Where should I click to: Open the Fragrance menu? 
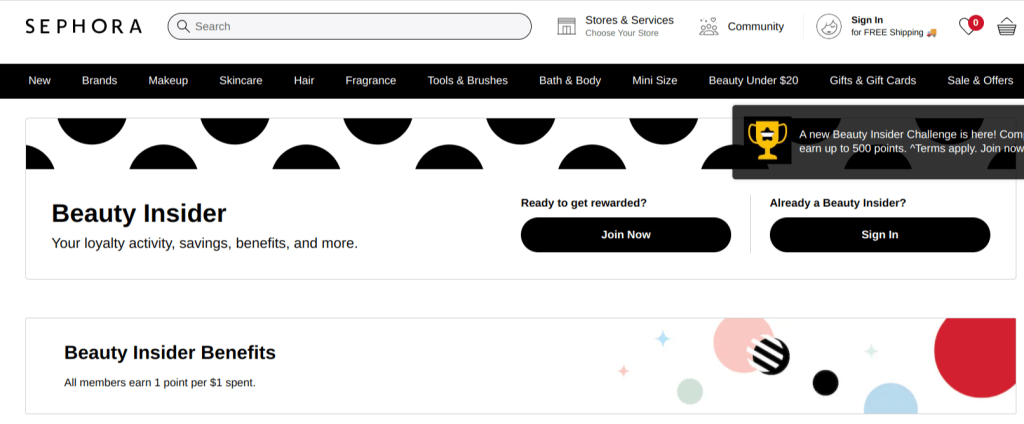tap(370, 80)
